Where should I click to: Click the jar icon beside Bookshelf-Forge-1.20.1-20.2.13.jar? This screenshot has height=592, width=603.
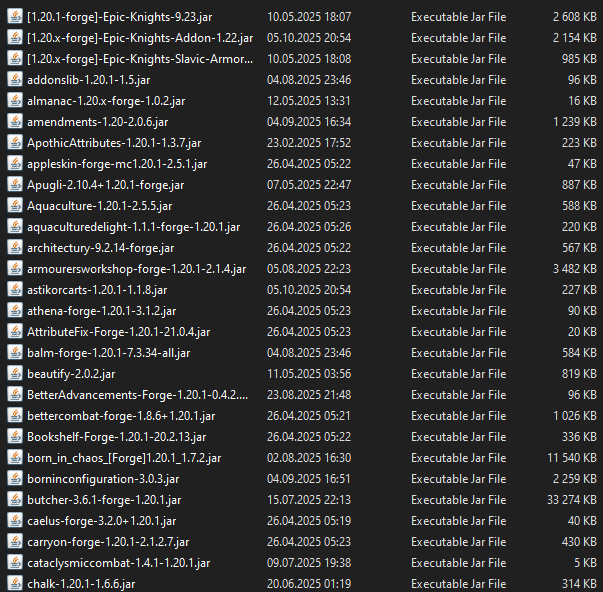(15, 437)
